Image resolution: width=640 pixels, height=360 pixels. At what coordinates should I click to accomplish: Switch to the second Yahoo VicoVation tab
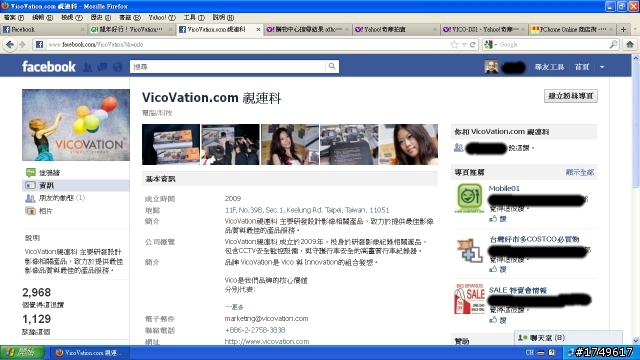[x=131, y=29]
